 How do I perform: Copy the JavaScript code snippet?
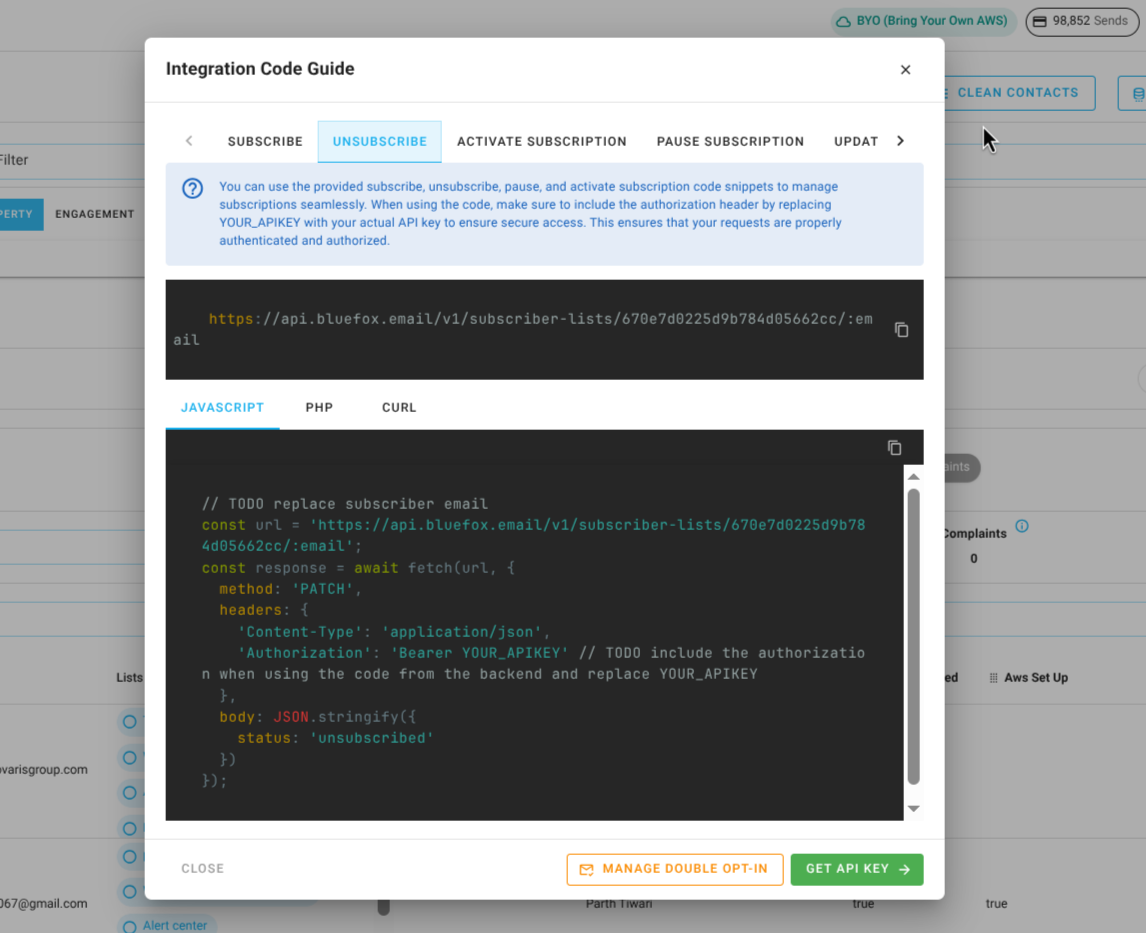pos(894,447)
